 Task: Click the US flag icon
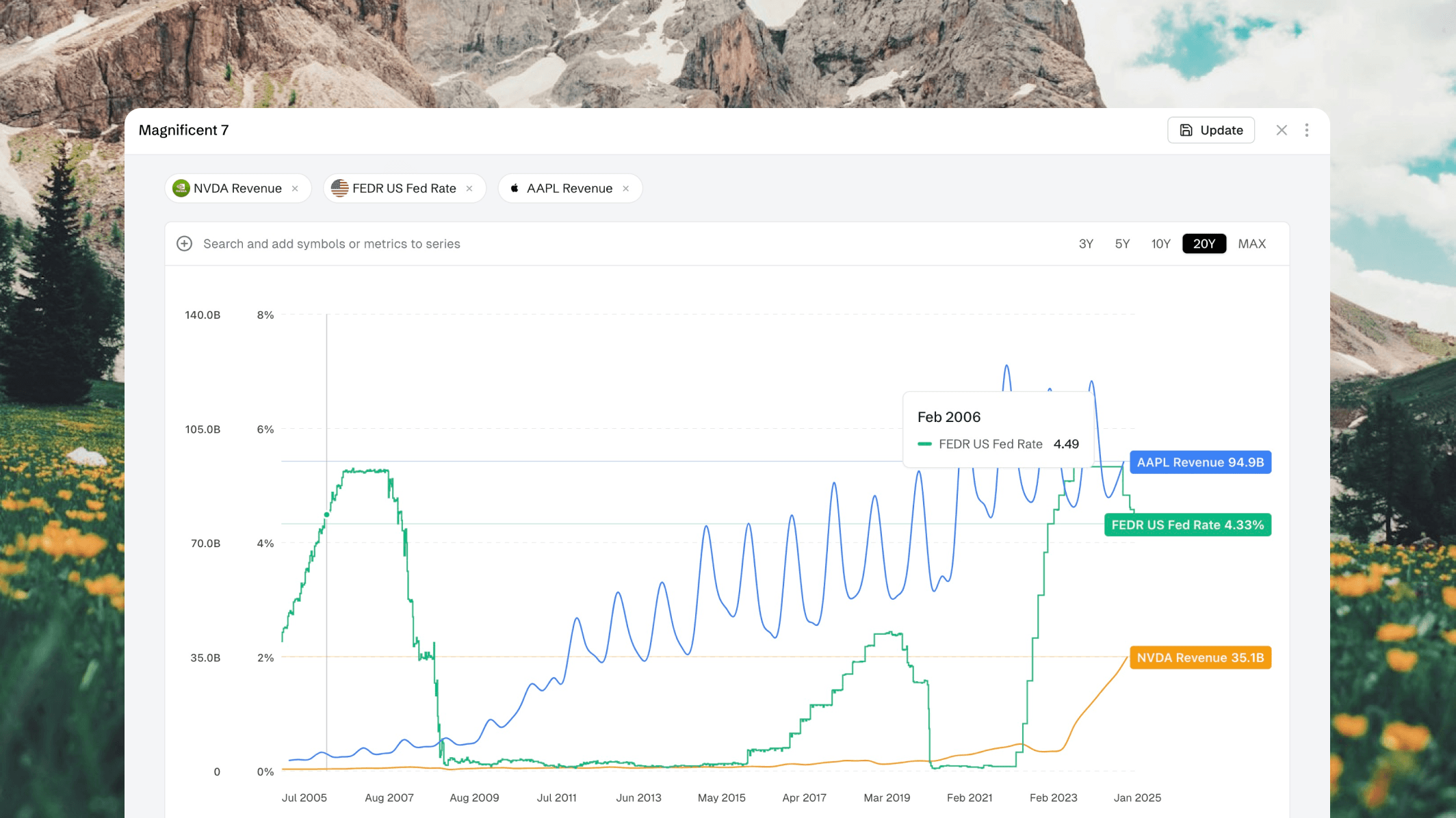coord(340,188)
